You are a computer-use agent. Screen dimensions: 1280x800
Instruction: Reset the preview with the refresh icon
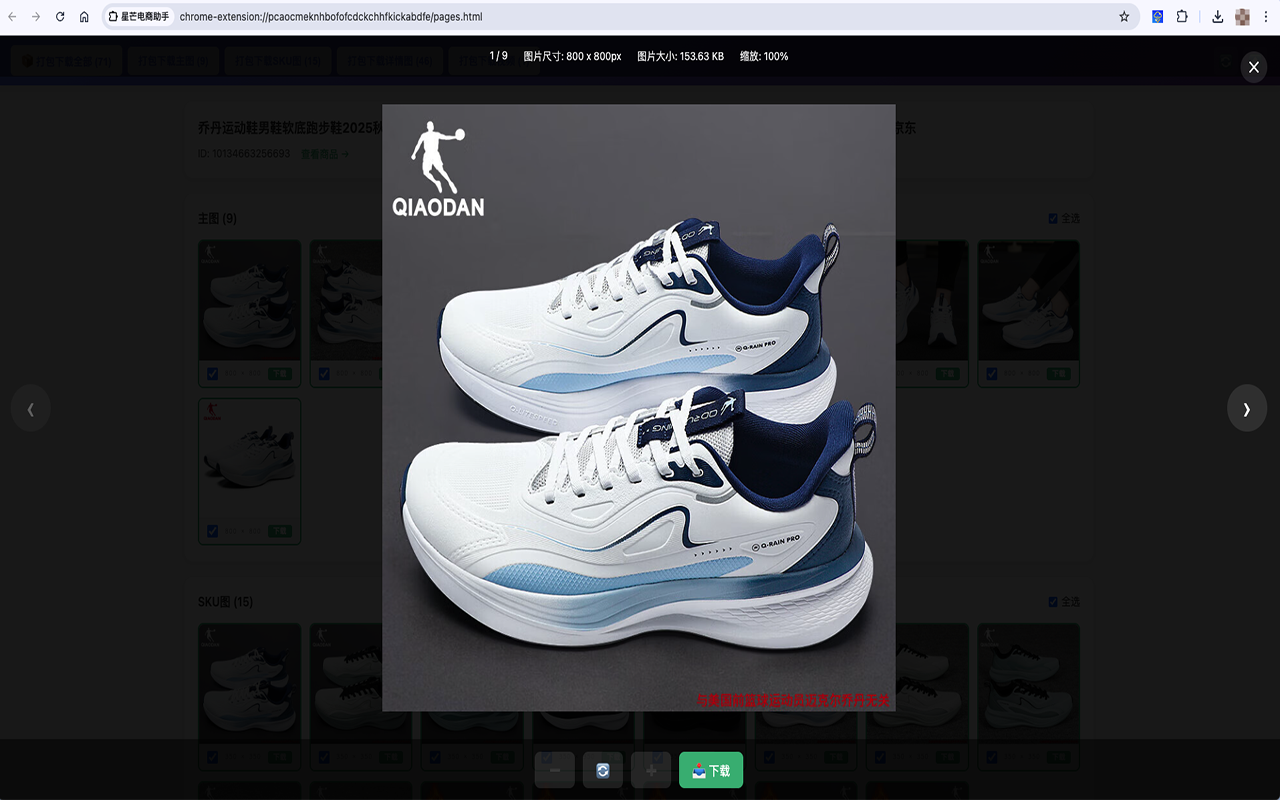click(x=603, y=770)
